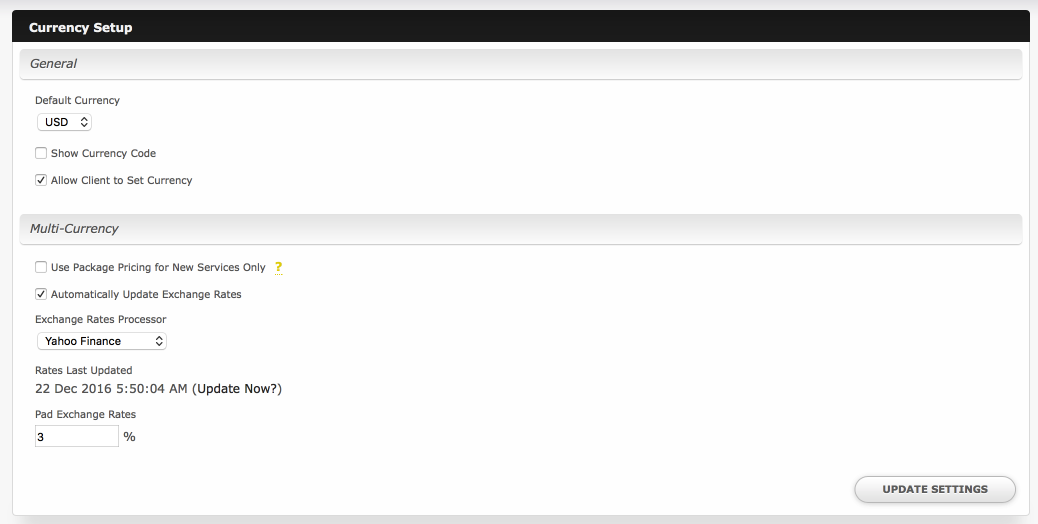
Task: Click the stepper arrows on USD select
Action: (84, 122)
